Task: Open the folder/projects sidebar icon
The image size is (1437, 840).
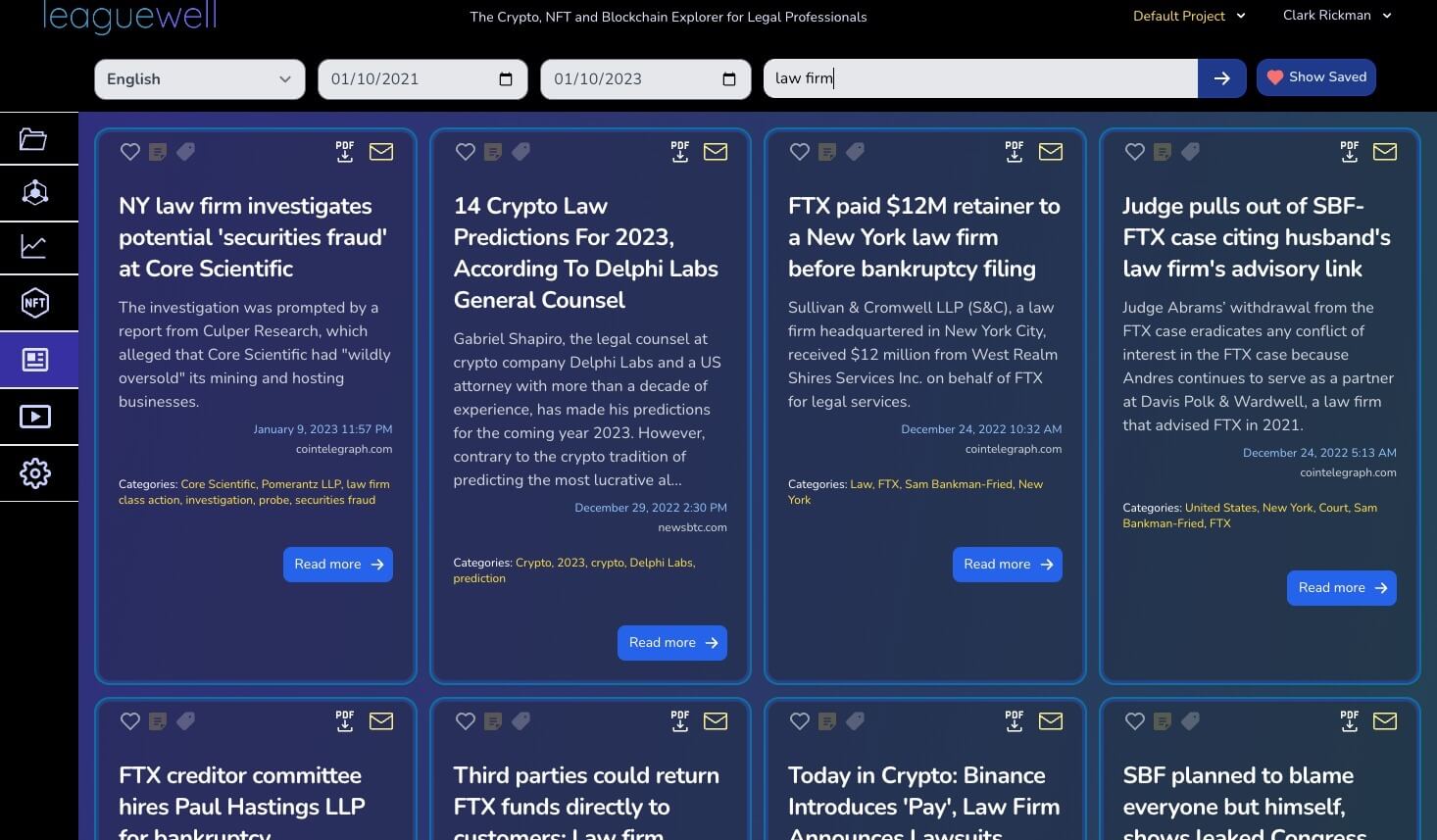Action: click(x=34, y=139)
